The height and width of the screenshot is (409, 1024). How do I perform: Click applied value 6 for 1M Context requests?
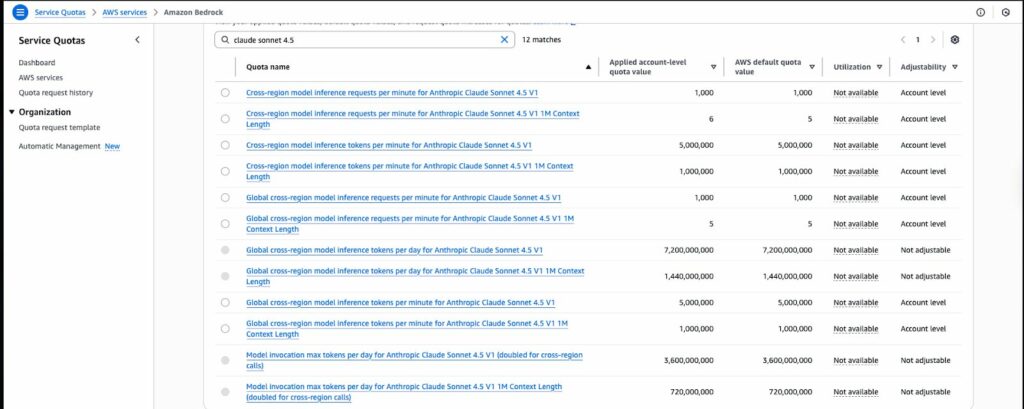tap(711, 119)
